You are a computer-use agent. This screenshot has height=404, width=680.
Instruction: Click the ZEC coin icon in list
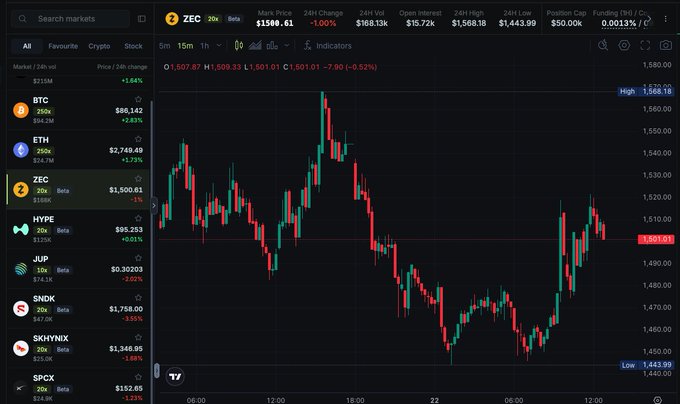[21, 189]
